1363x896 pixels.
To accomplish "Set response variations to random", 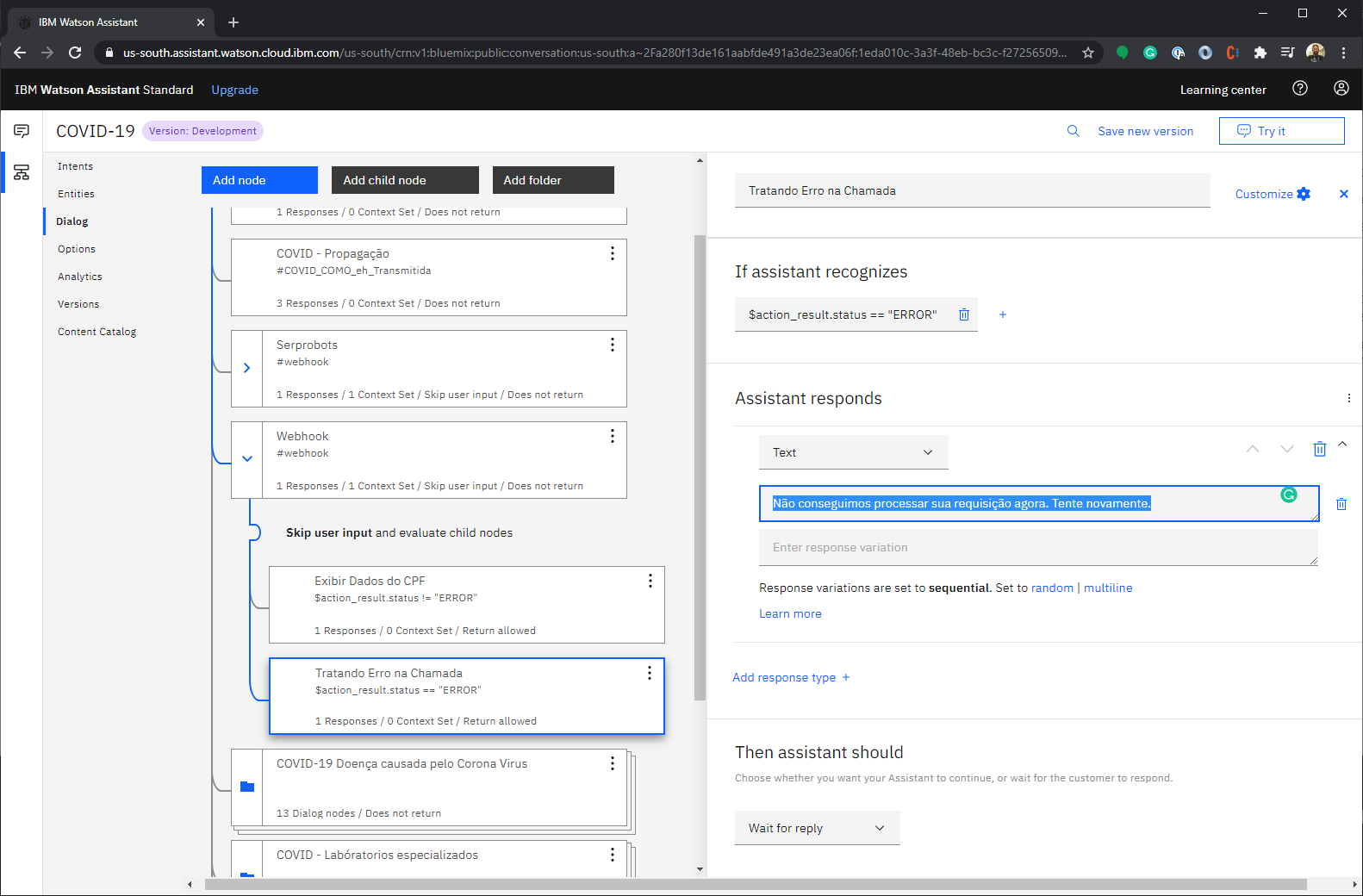I will coord(1052,588).
